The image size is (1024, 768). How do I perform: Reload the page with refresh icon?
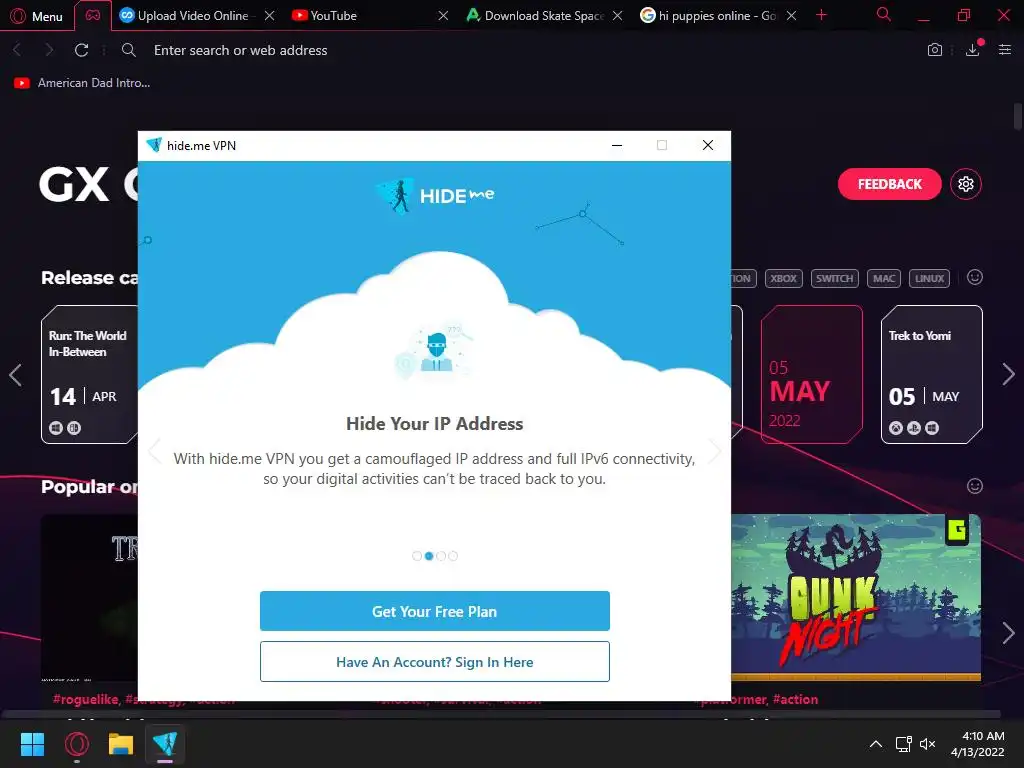[x=81, y=50]
